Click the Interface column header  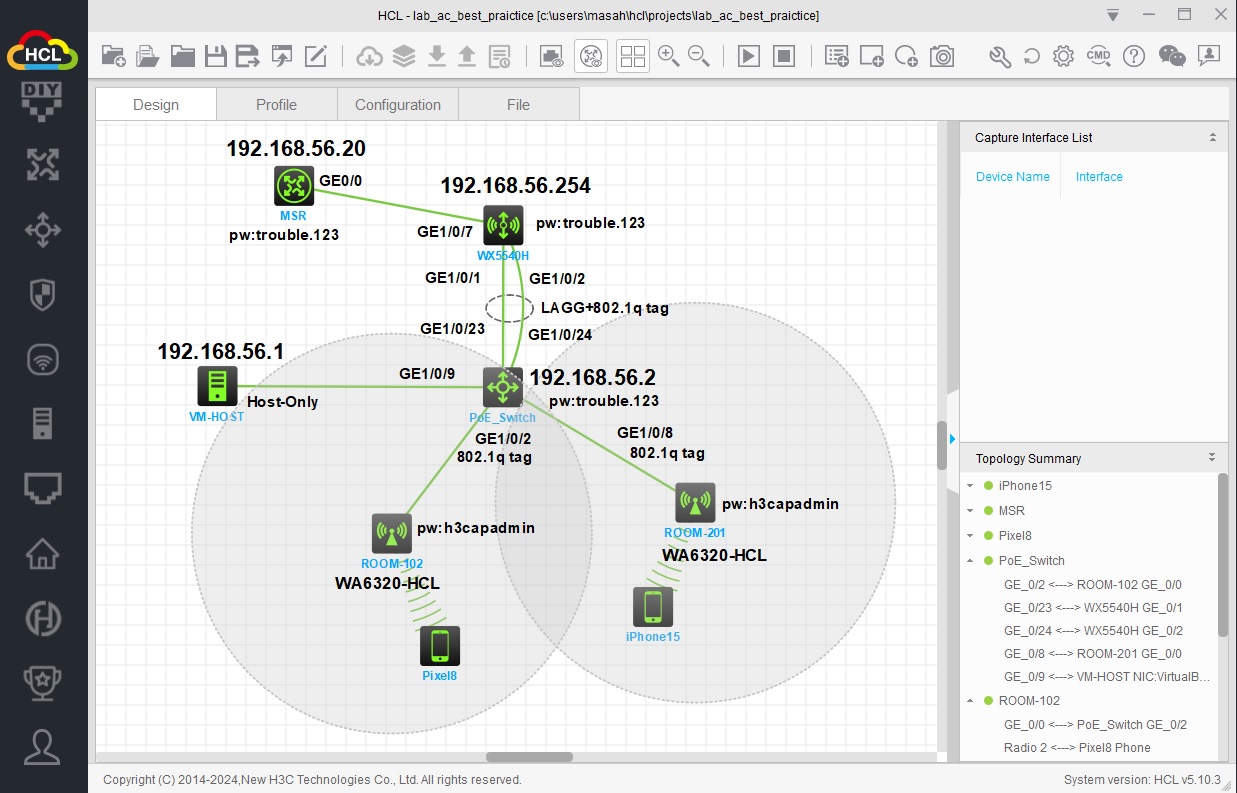1099,177
